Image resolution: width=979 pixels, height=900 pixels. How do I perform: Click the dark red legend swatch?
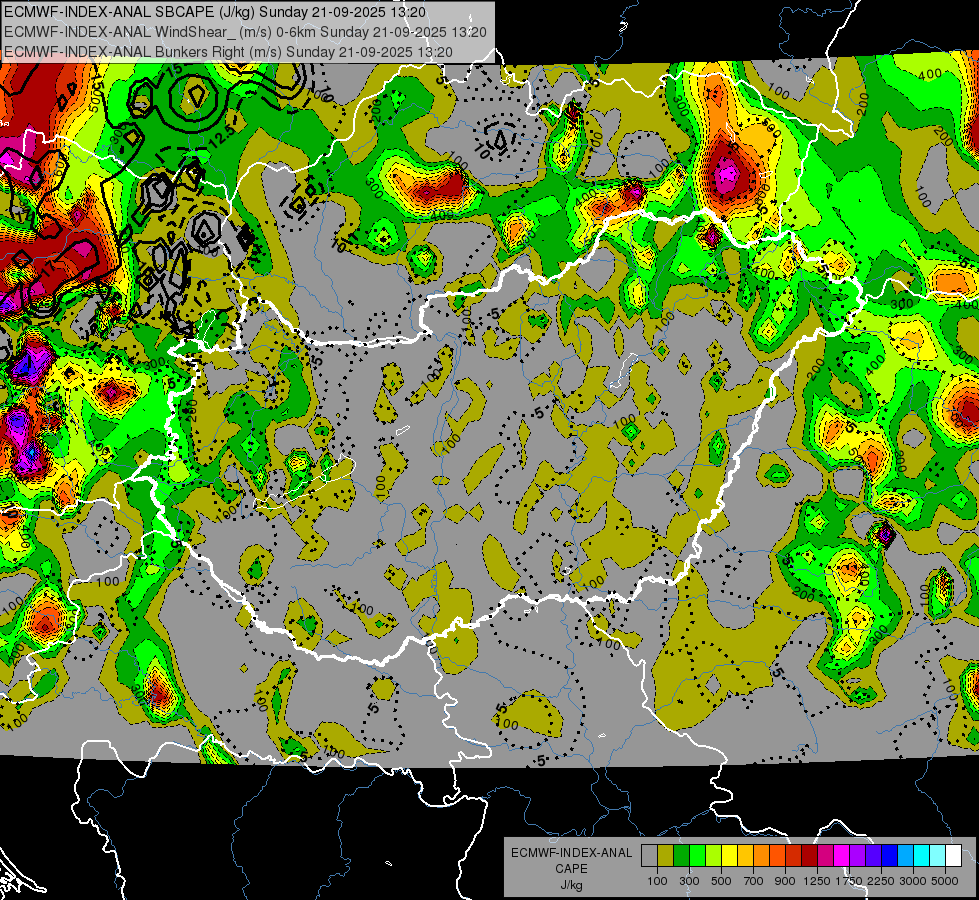[809, 855]
